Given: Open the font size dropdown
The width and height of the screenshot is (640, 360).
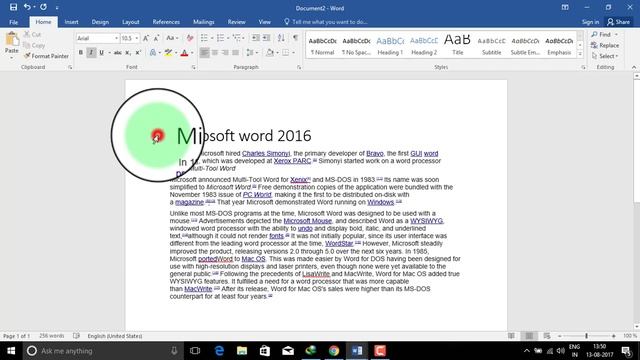Looking at the screenshot, I should [137, 38].
